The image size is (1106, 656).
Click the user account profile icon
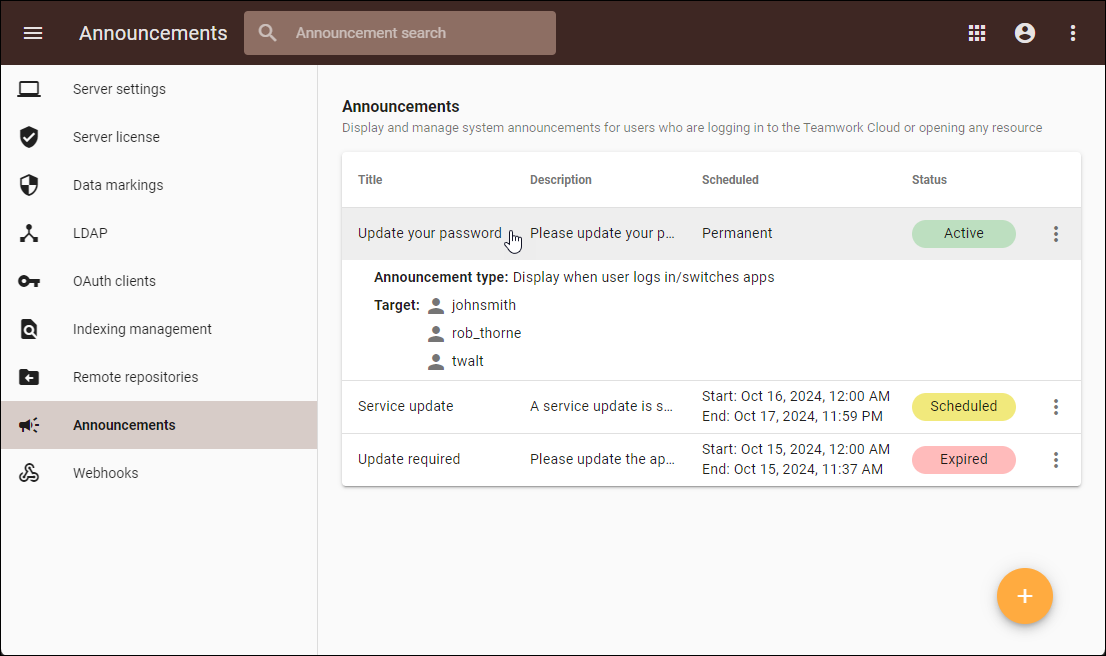coord(1025,33)
